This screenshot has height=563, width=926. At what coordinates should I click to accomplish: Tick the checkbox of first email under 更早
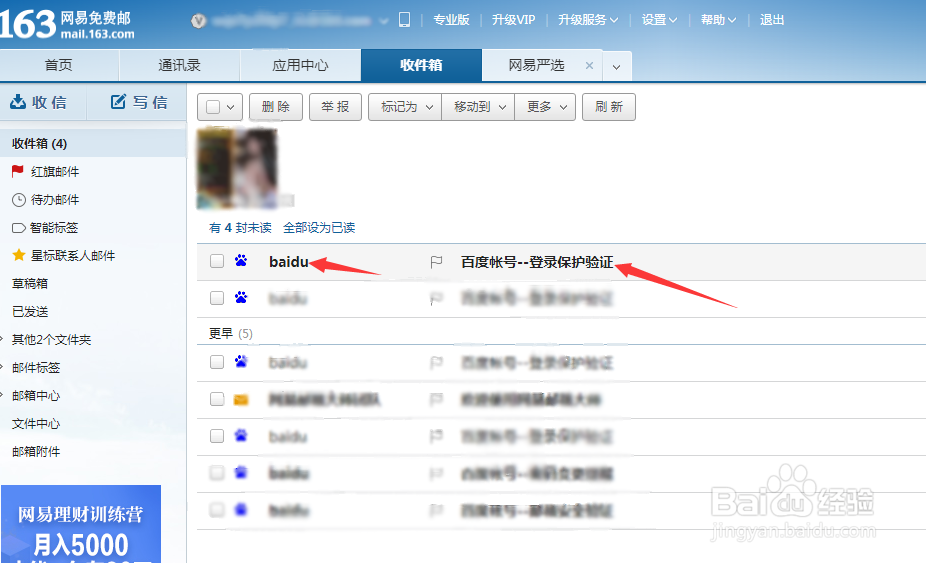pos(217,362)
